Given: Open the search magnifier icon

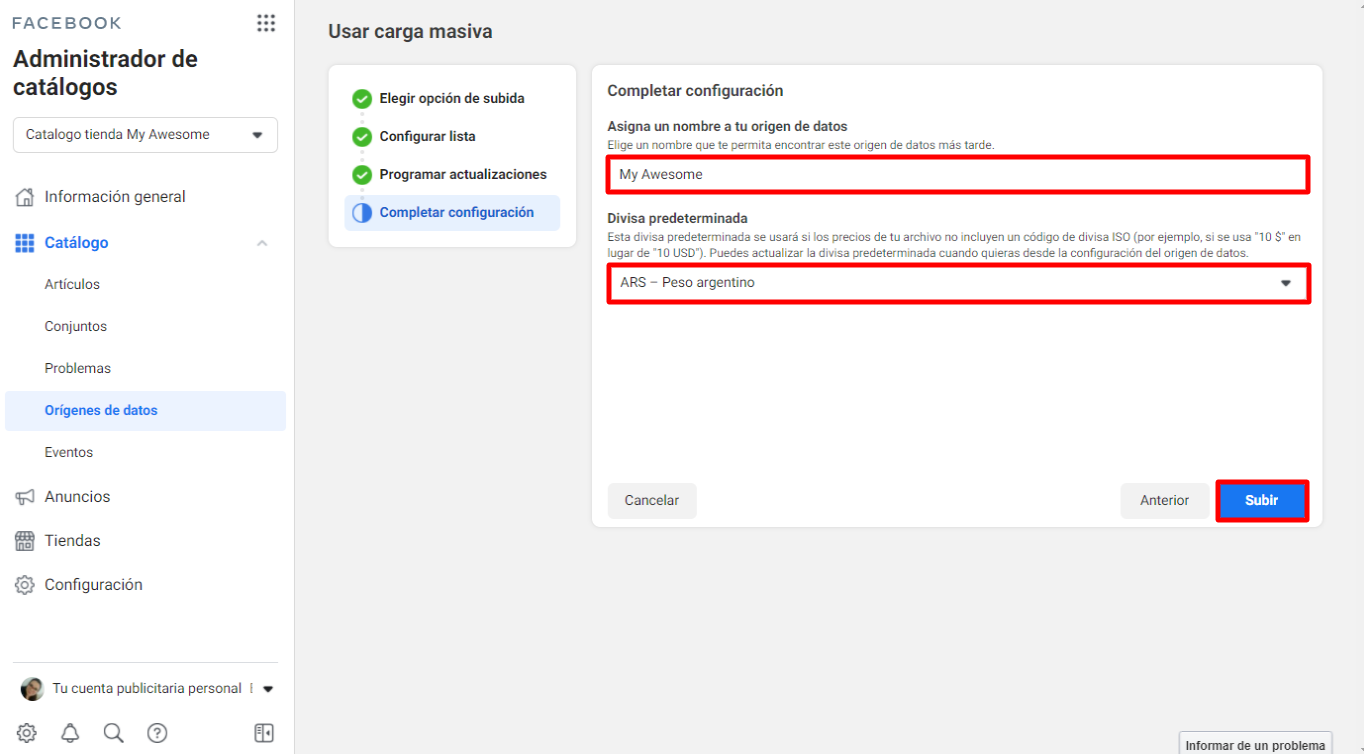Looking at the screenshot, I should (114, 733).
